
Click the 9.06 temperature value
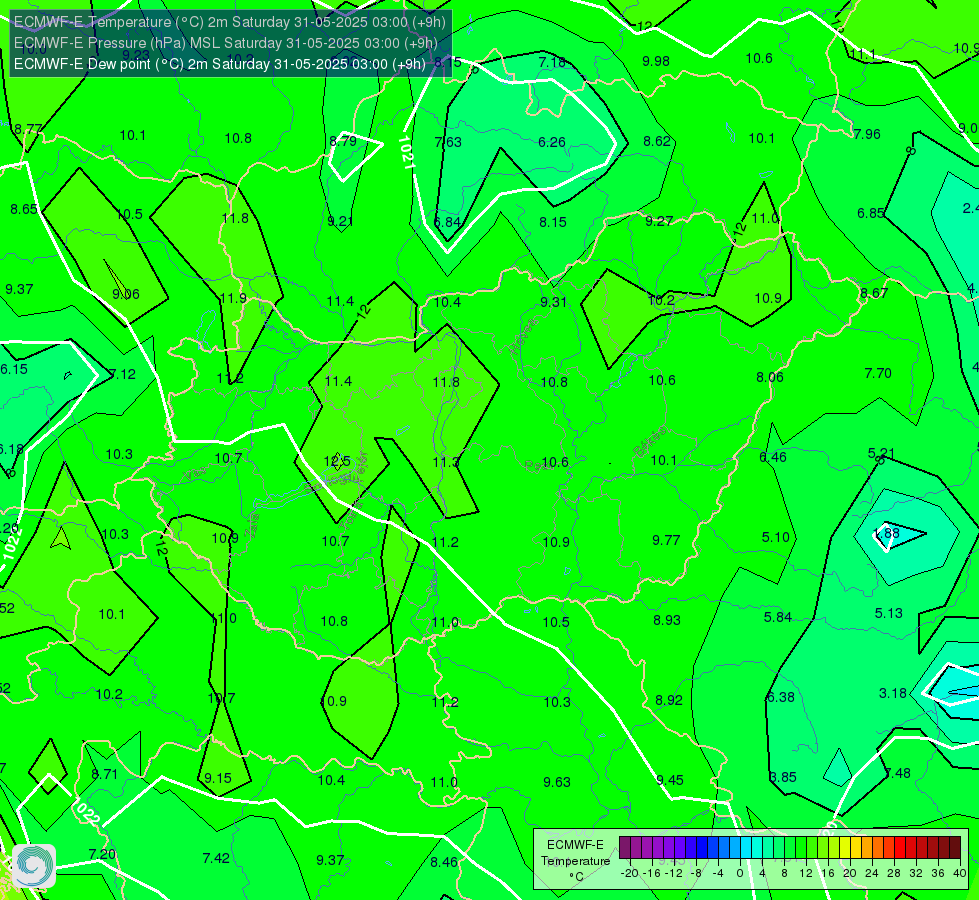pyautogui.click(x=126, y=294)
